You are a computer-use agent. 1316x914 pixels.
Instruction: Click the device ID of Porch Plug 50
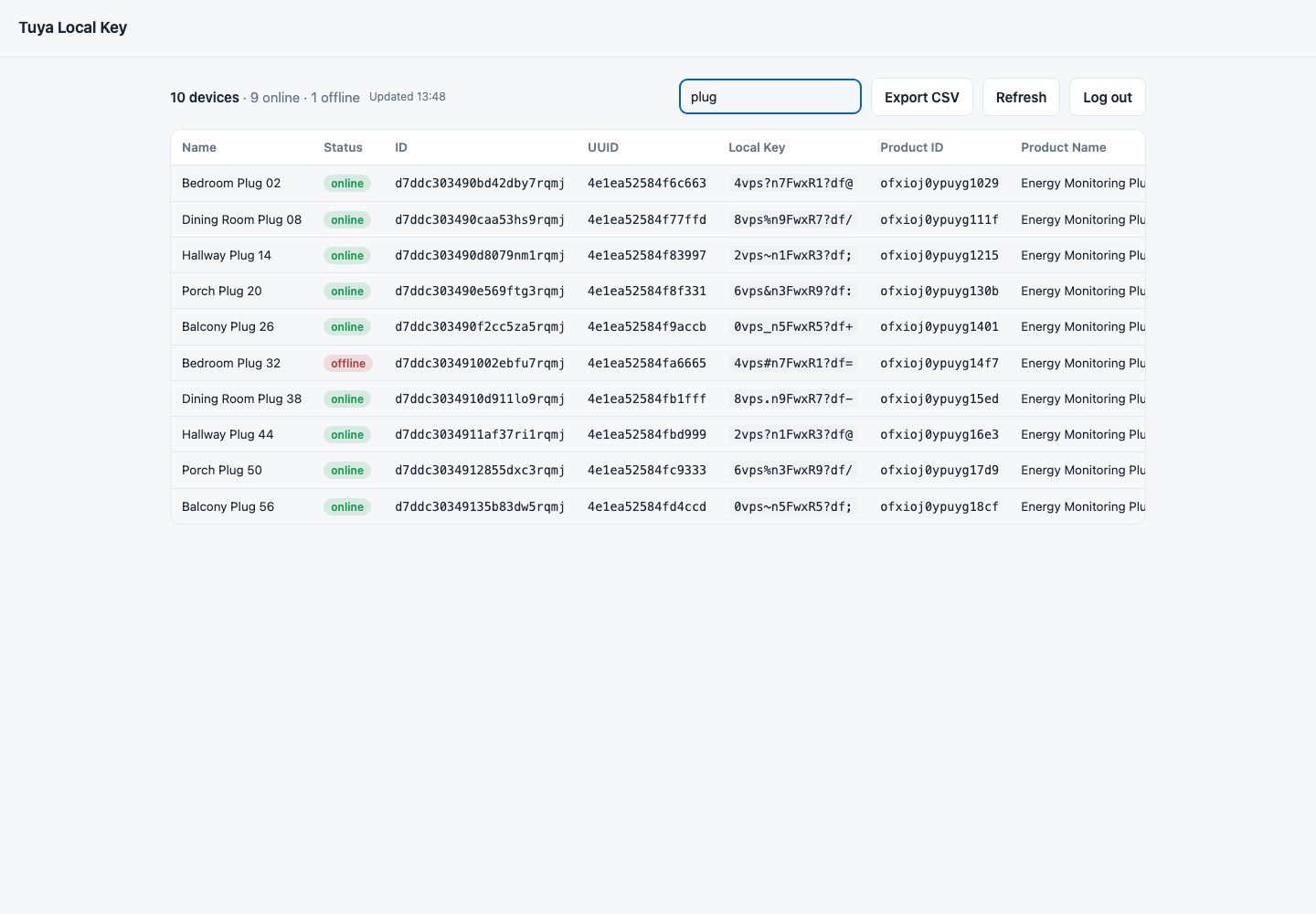480,470
